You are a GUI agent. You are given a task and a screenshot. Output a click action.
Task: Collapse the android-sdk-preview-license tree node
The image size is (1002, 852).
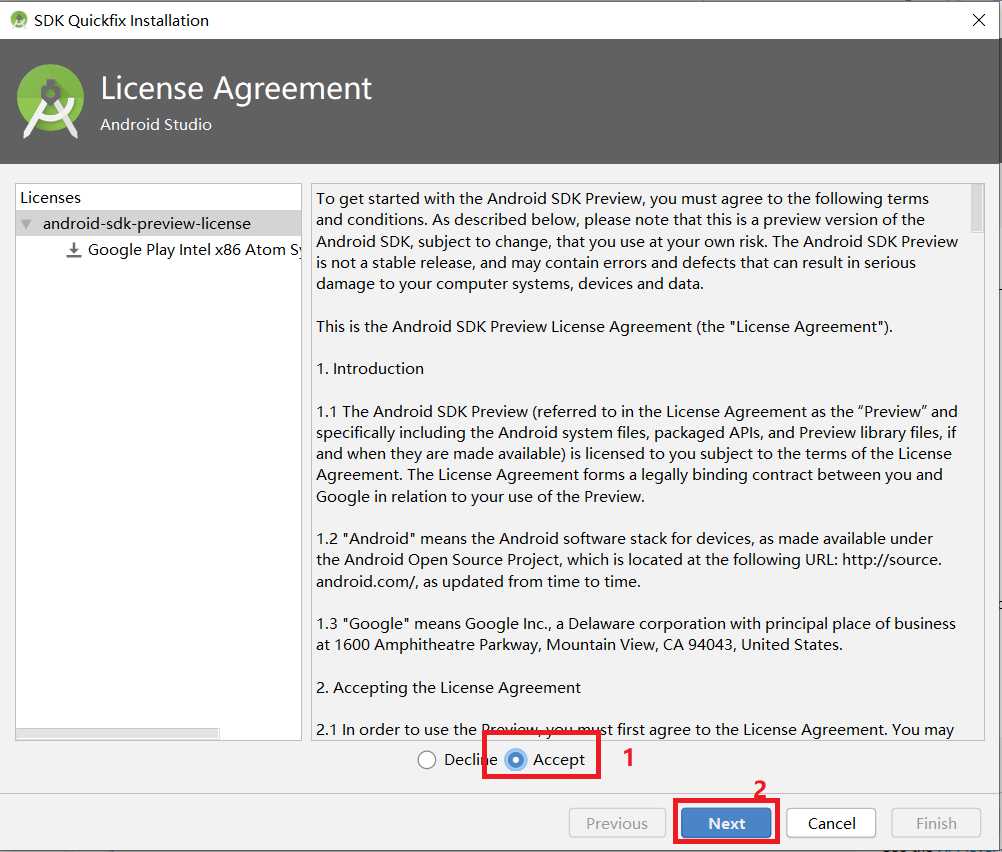(26, 224)
